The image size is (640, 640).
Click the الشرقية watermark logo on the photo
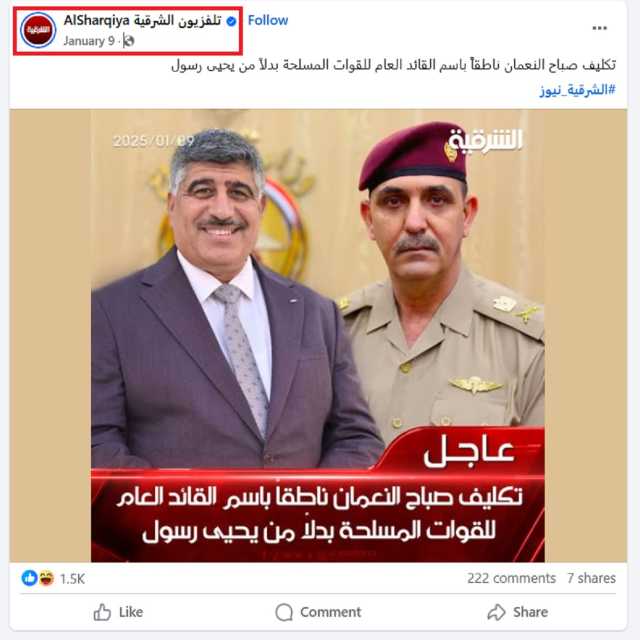coord(486,141)
